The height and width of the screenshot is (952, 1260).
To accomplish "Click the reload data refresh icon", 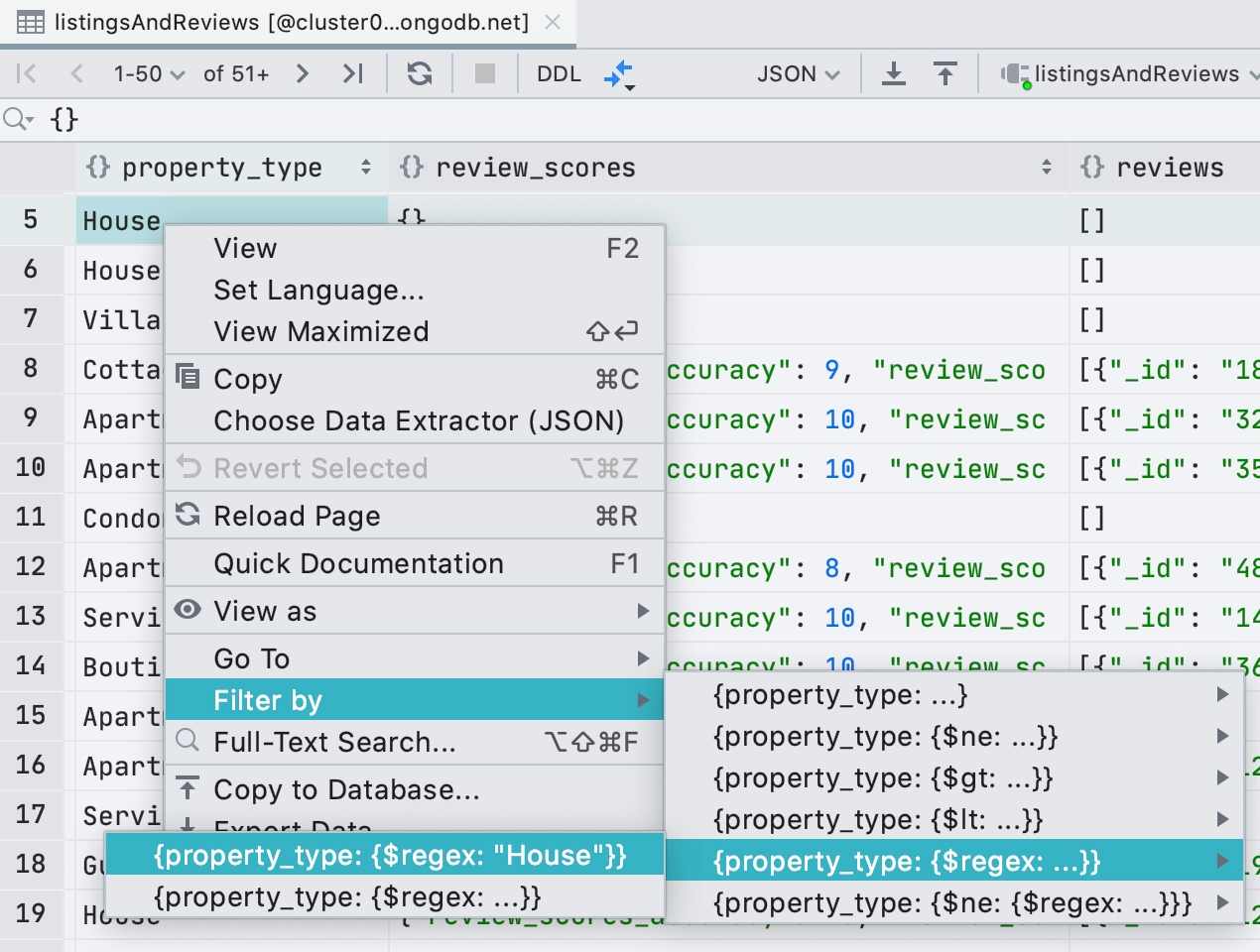I will click(420, 73).
